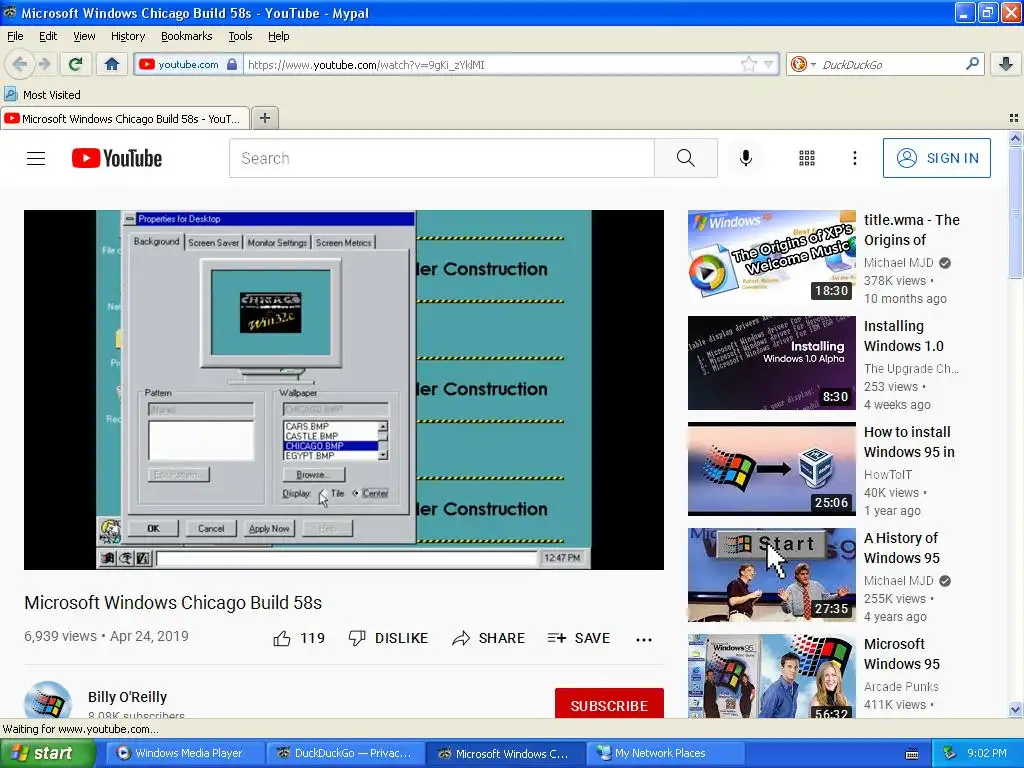Click the search bar magnifier icon
This screenshot has width=1024, height=768.
972,63
